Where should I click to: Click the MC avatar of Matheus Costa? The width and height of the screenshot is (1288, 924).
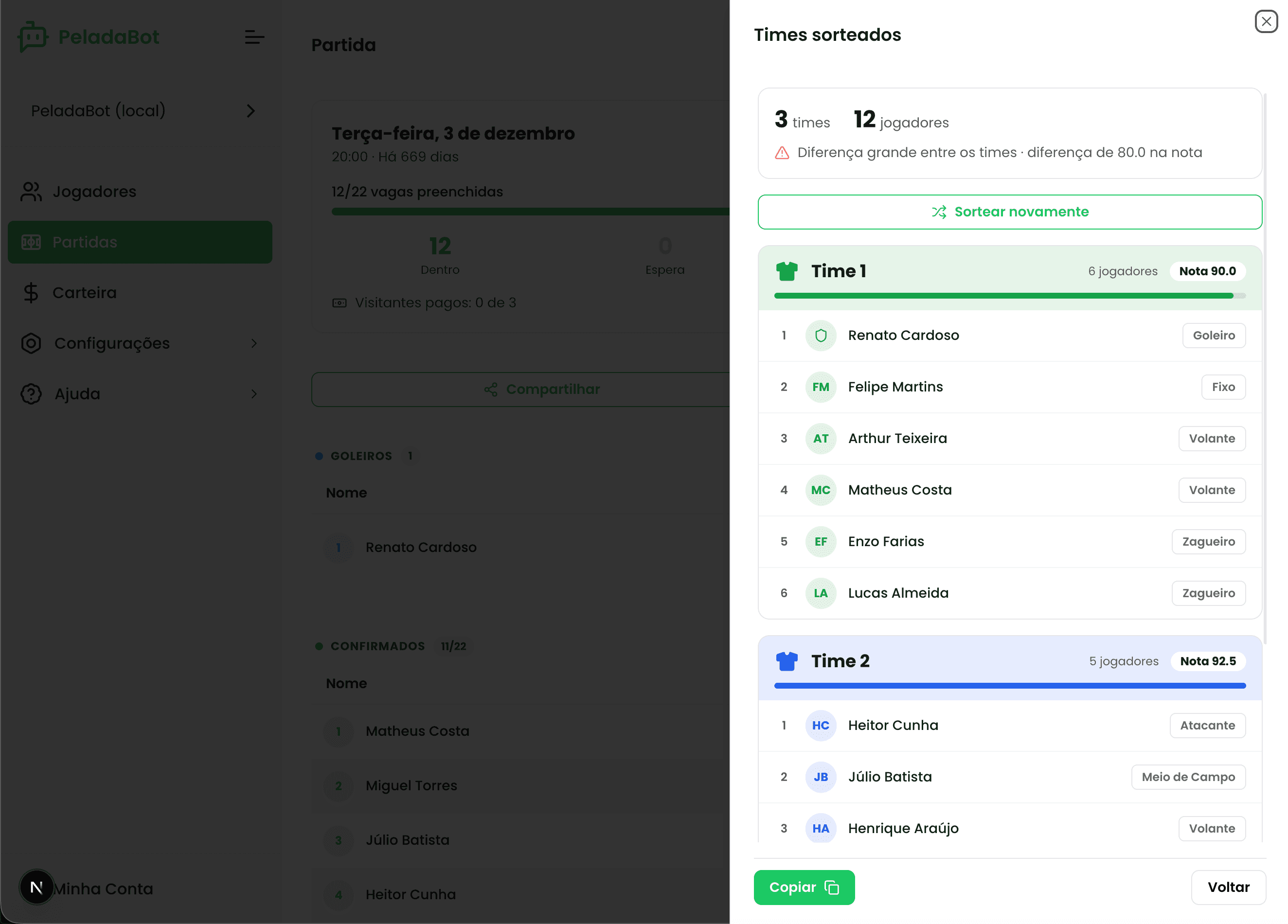tap(821, 491)
